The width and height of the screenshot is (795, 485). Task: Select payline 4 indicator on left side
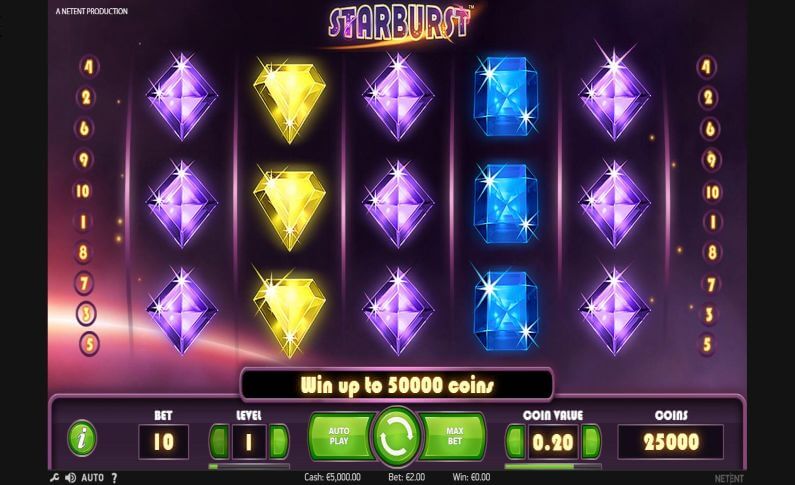[x=89, y=66]
